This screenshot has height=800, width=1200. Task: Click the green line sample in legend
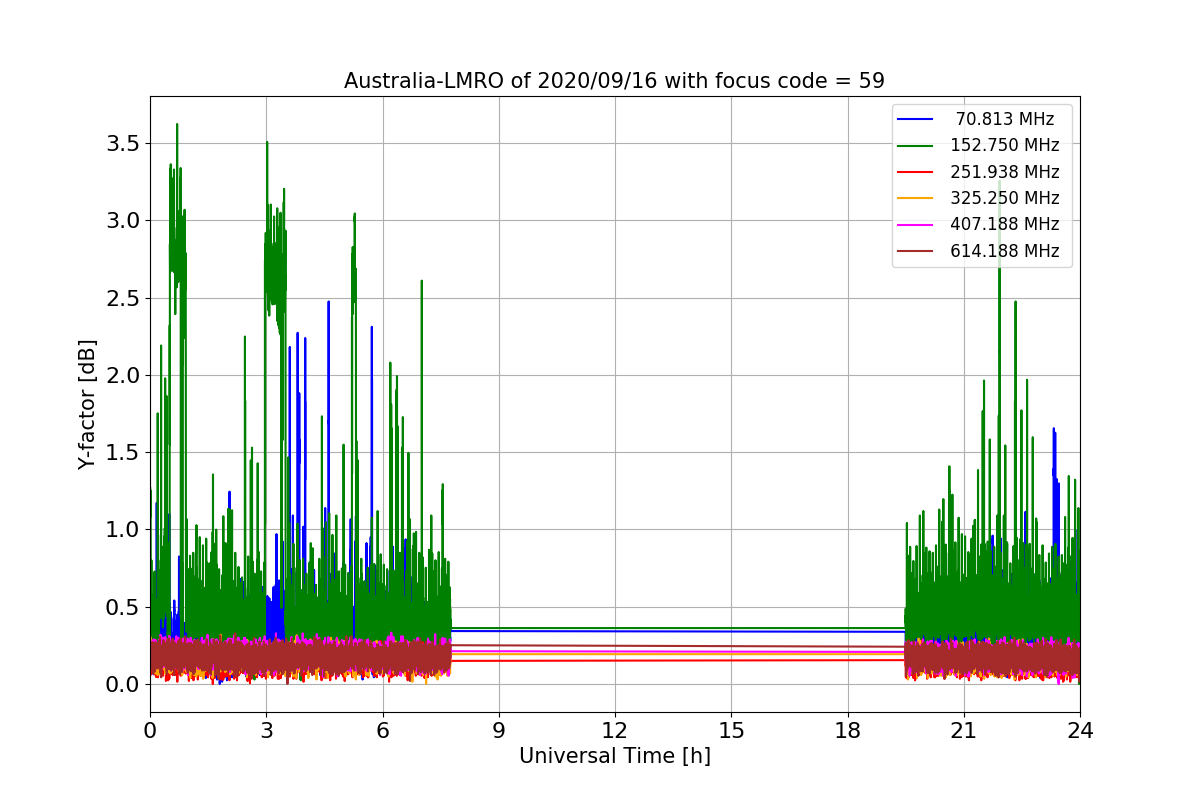(x=916, y=146)
